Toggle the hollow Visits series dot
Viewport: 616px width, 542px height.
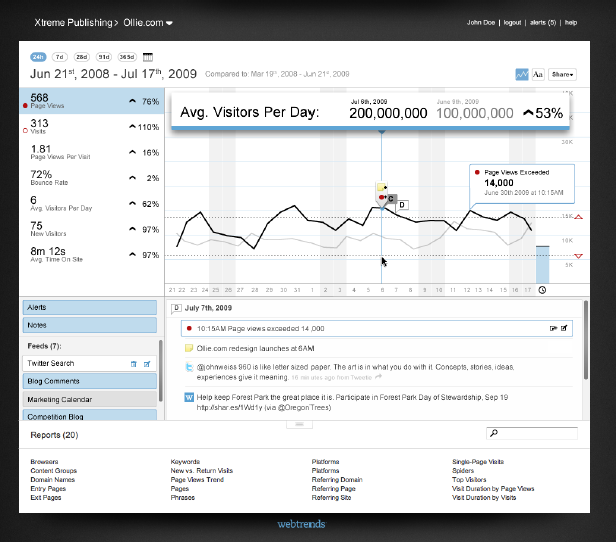click(25, 131)
